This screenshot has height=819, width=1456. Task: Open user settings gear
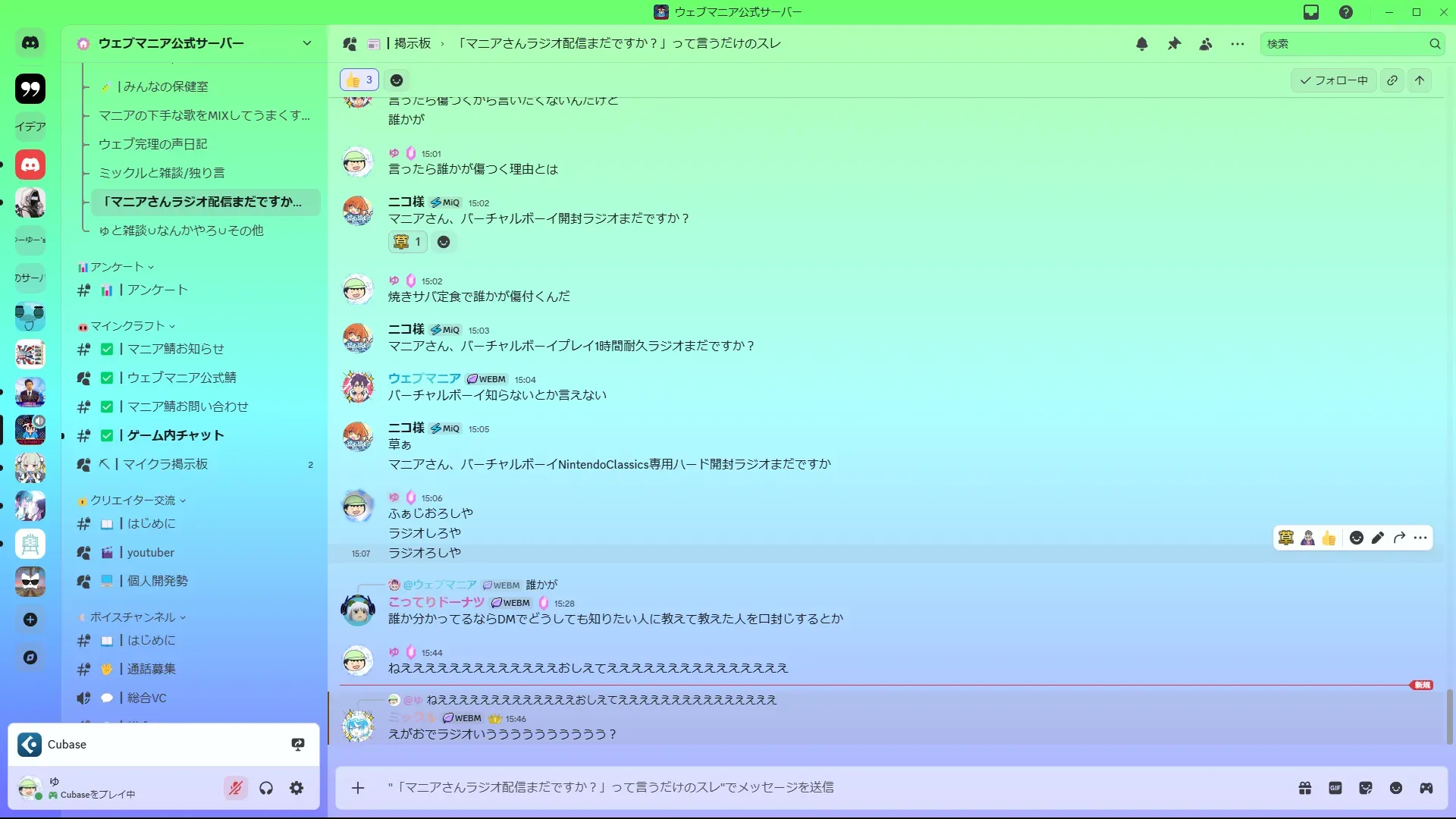[x=297, y=788]
